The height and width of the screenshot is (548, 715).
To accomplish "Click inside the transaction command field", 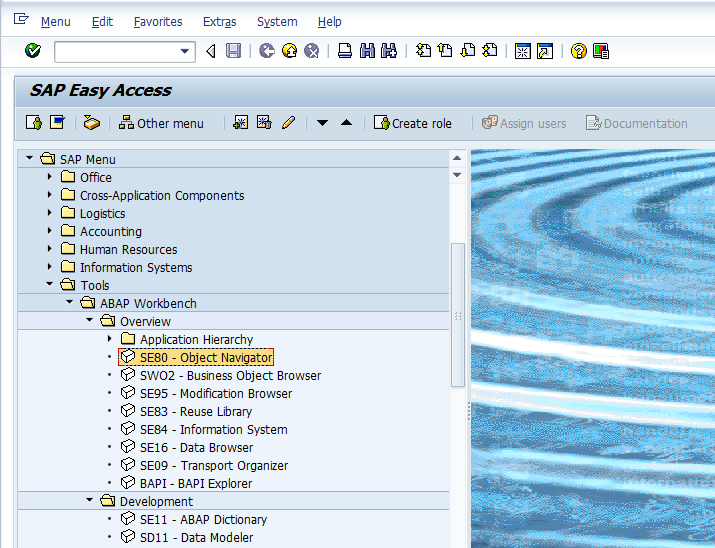I will (x=115, y=51).
